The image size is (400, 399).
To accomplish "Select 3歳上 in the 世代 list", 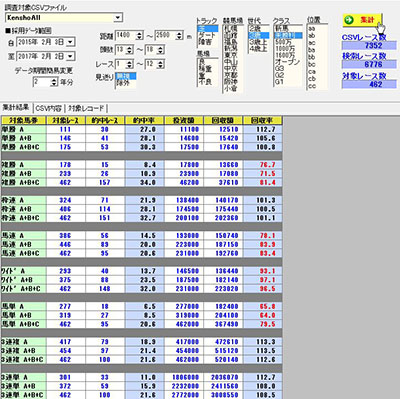I will [x=258, y=42].
